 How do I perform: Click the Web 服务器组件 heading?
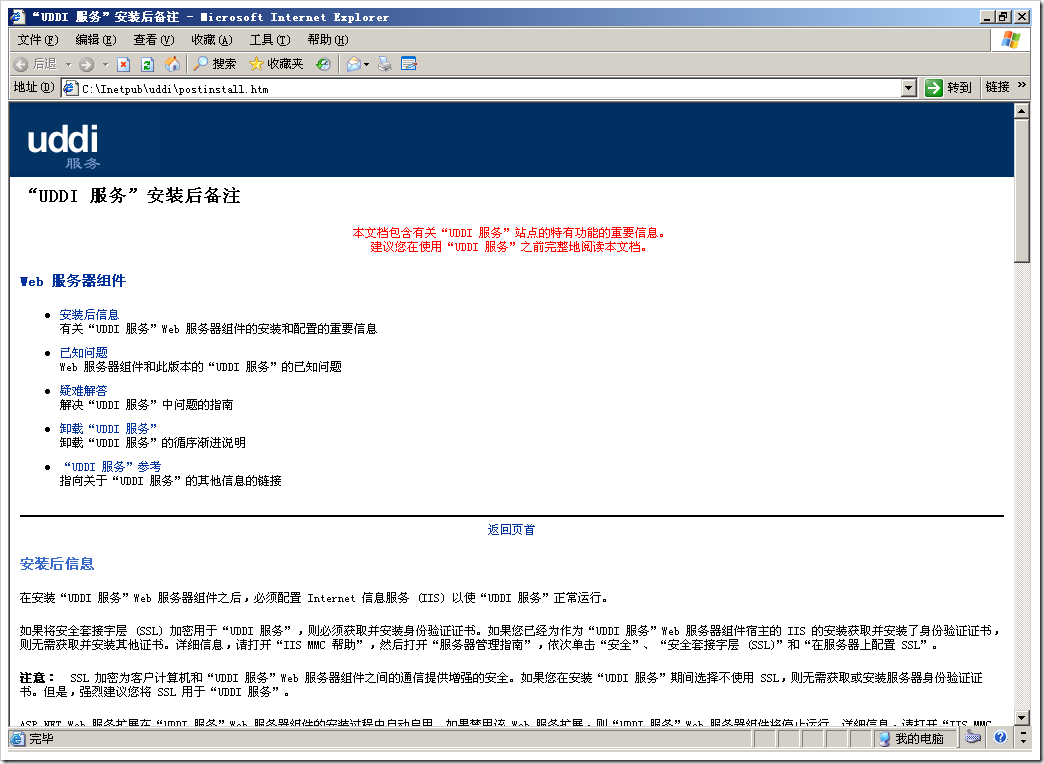click(73, 281)
